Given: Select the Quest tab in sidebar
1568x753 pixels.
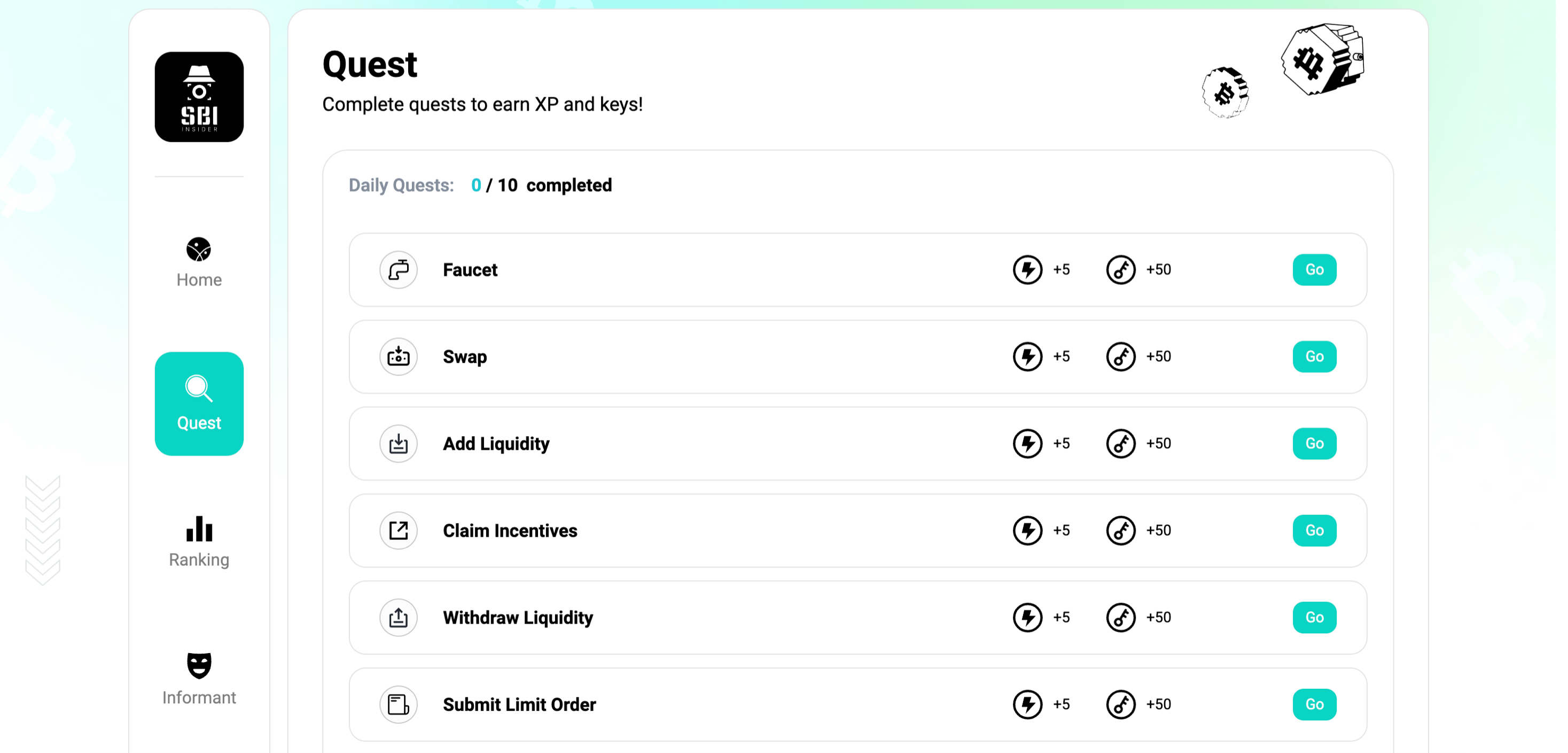Looking at the screenshot, I should [x=199, y=403].
